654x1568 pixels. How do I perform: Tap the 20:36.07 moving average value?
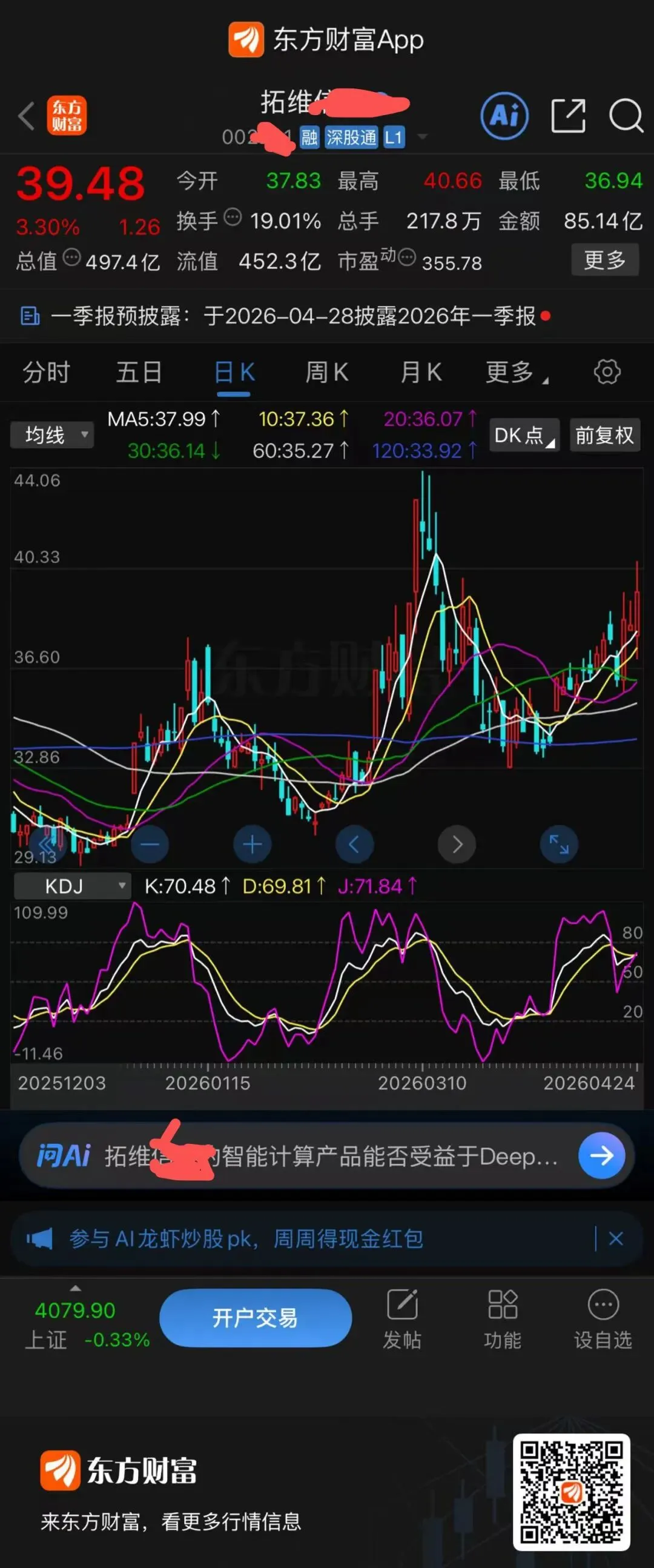point(430,419)
